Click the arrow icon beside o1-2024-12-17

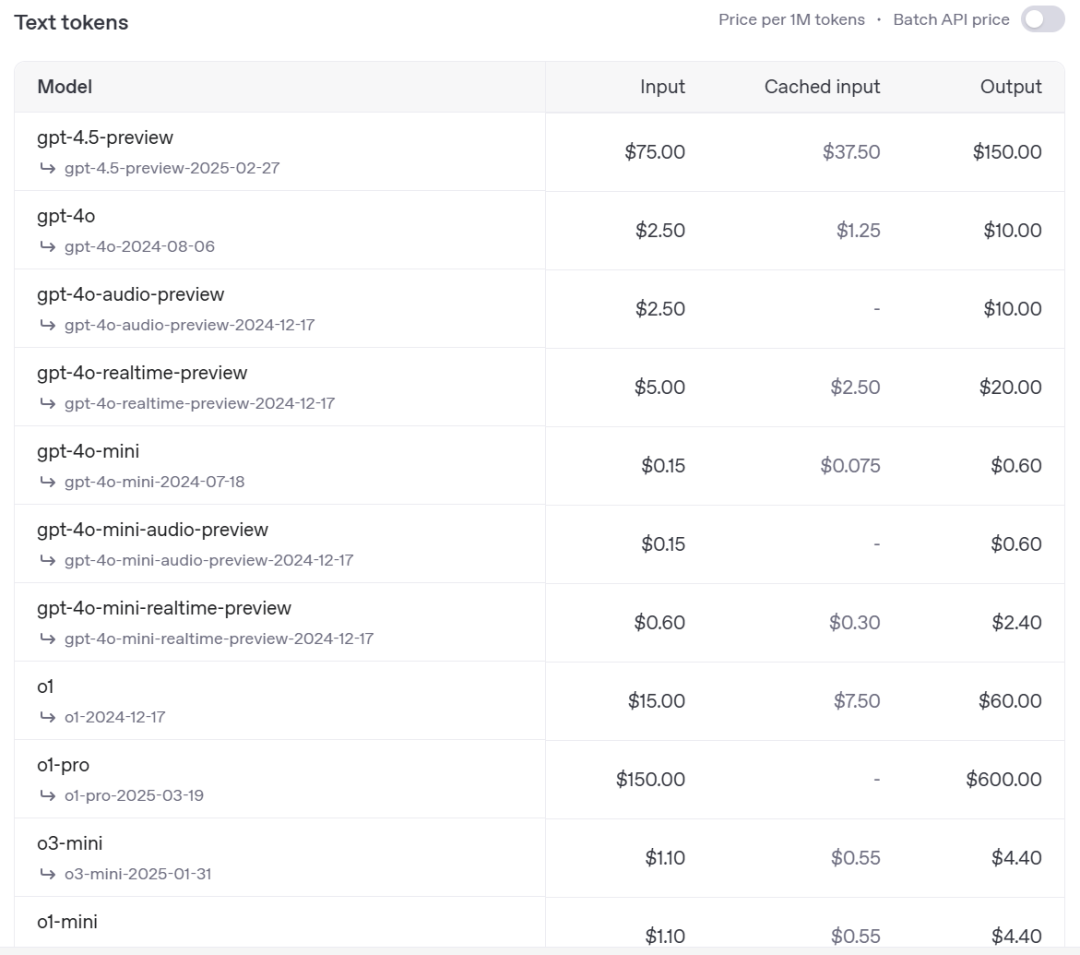[47, 717]
